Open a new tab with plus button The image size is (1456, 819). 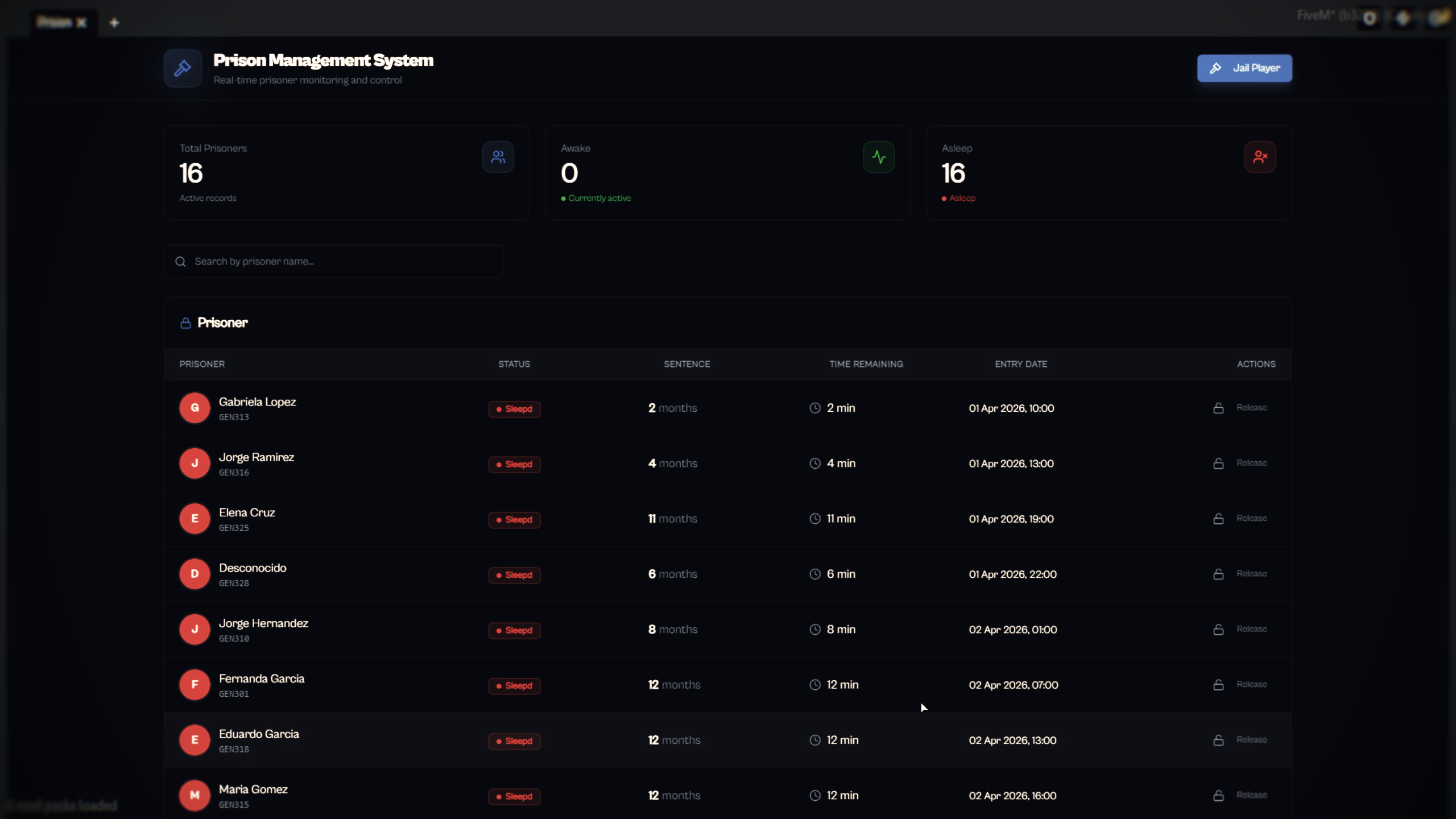(x=114, y=23)
